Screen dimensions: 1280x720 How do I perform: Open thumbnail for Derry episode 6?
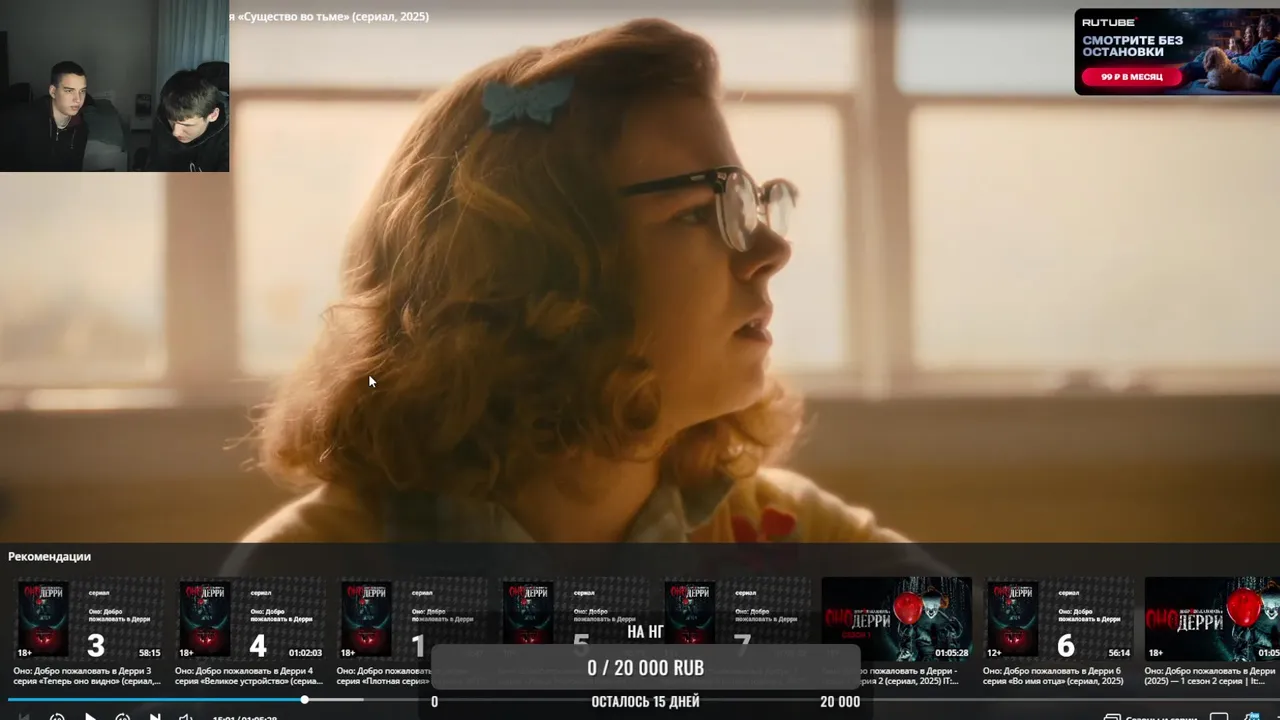coord(1059,618)
